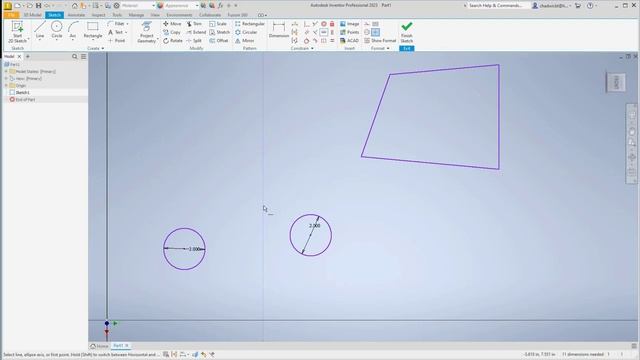Select the Trim command

(x=194, y=24)
